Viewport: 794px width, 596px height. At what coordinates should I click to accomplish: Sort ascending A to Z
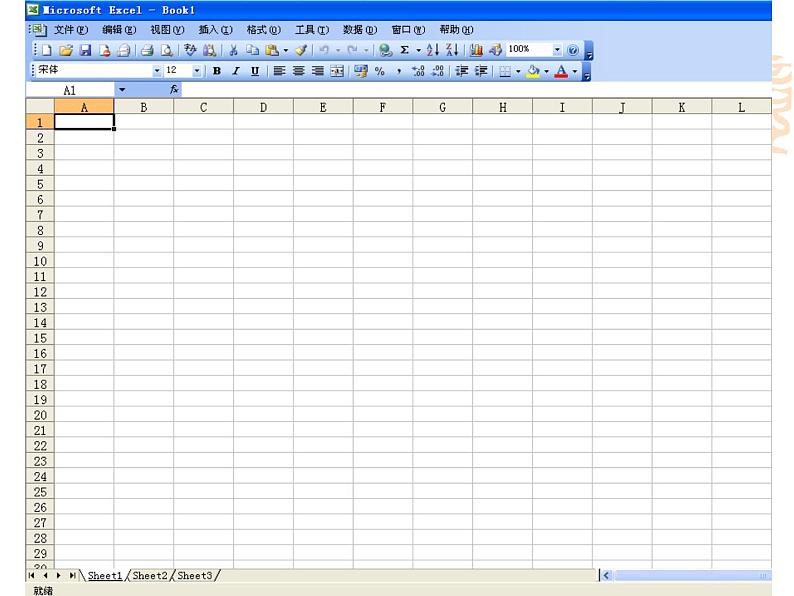pyautogui.click(x=432, y=50)
